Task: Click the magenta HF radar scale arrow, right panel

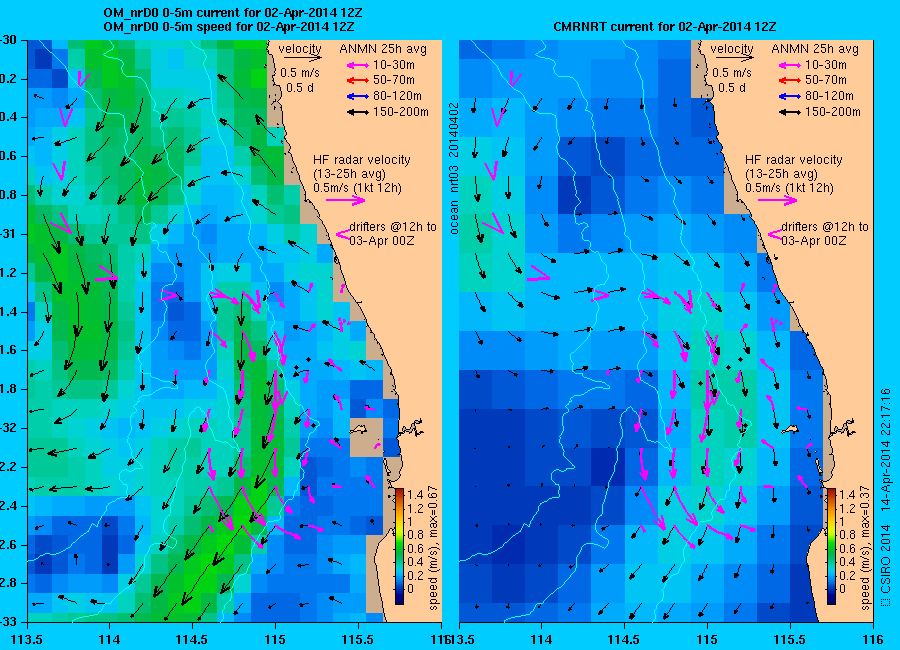Action: pyautogui.click(x=777, y=200)
